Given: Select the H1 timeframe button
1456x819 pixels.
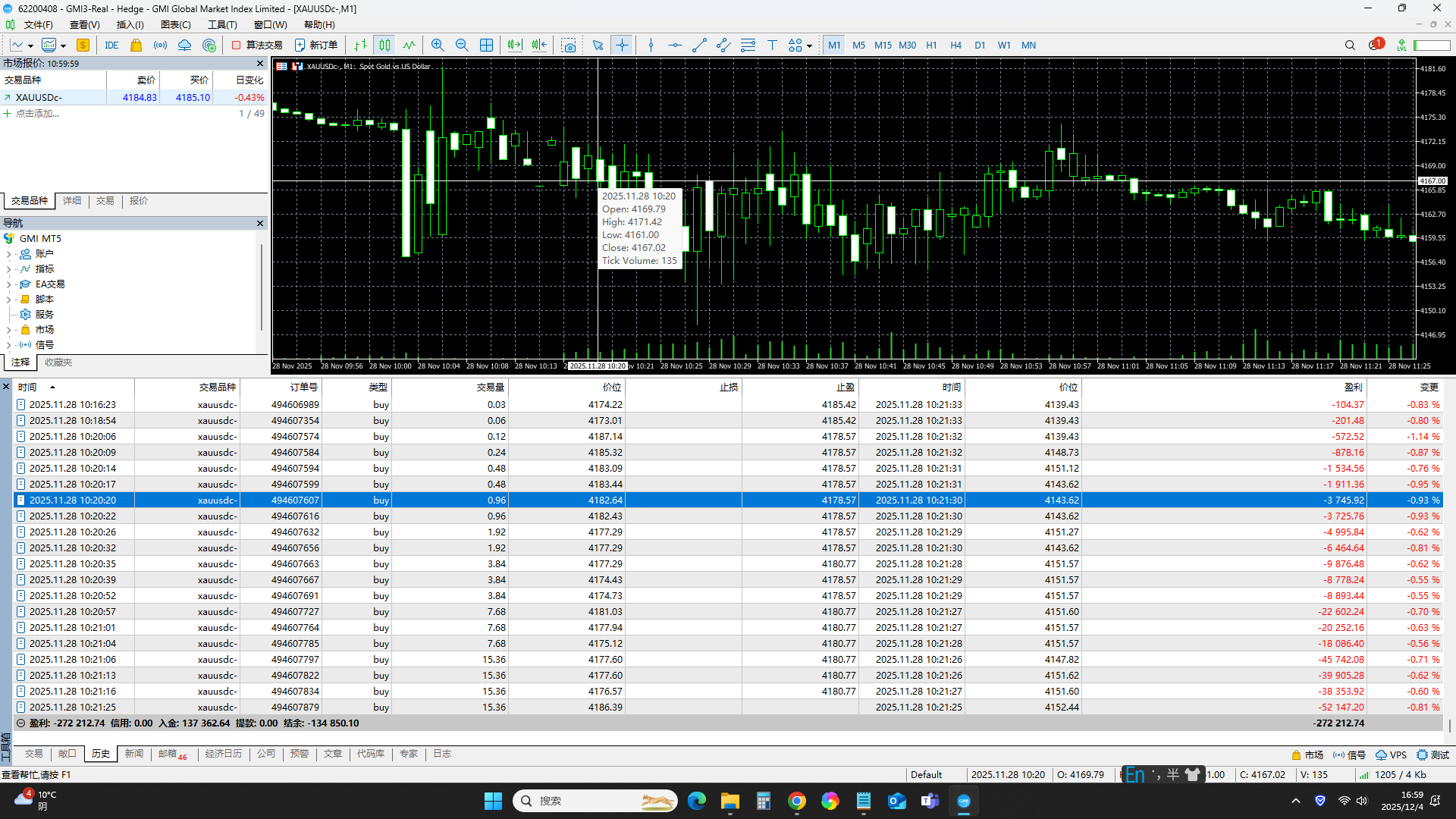Looking at the screenshot, I should pos(931,45).
